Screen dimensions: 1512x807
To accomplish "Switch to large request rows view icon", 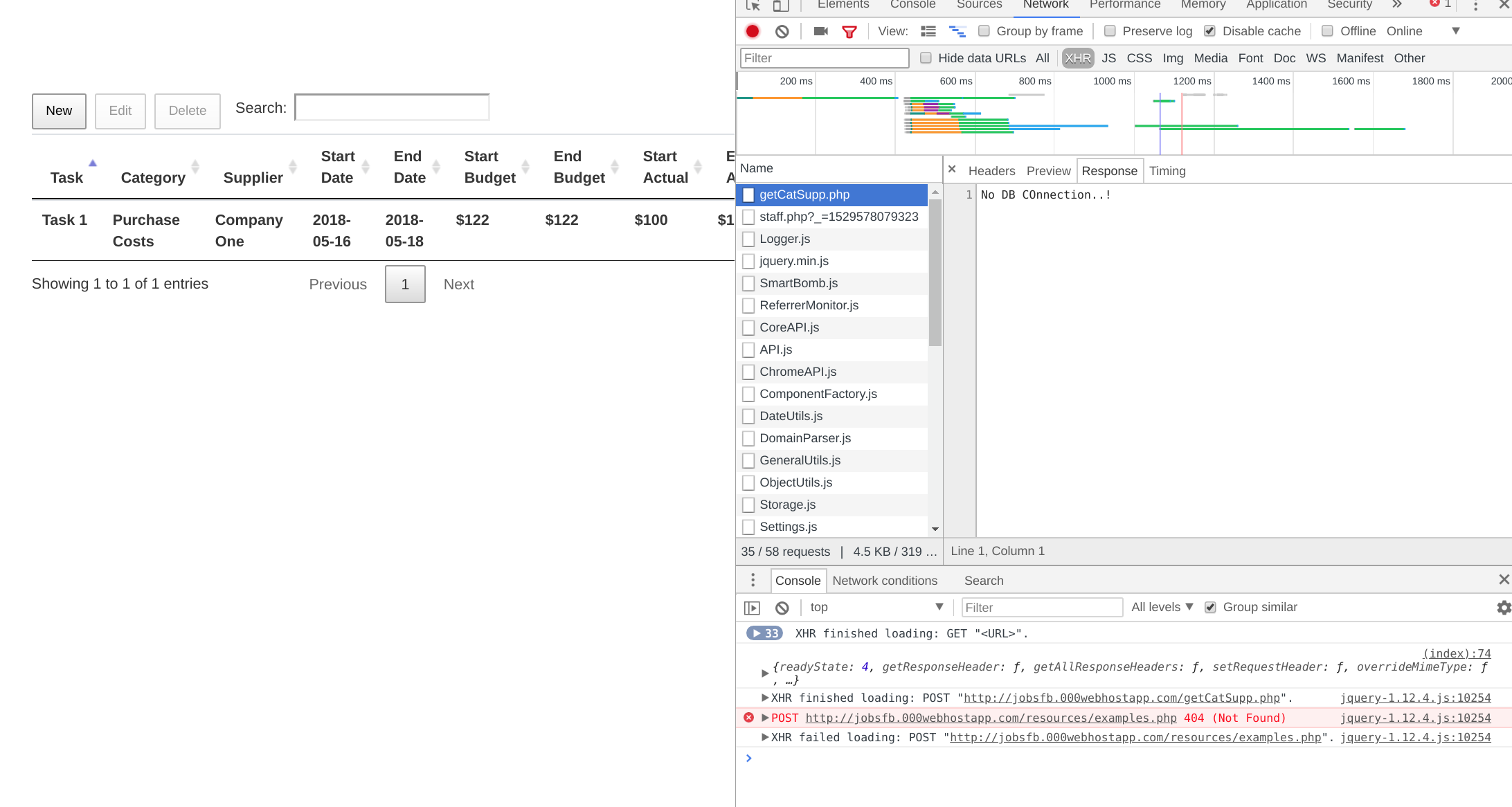I will [928, 31].
